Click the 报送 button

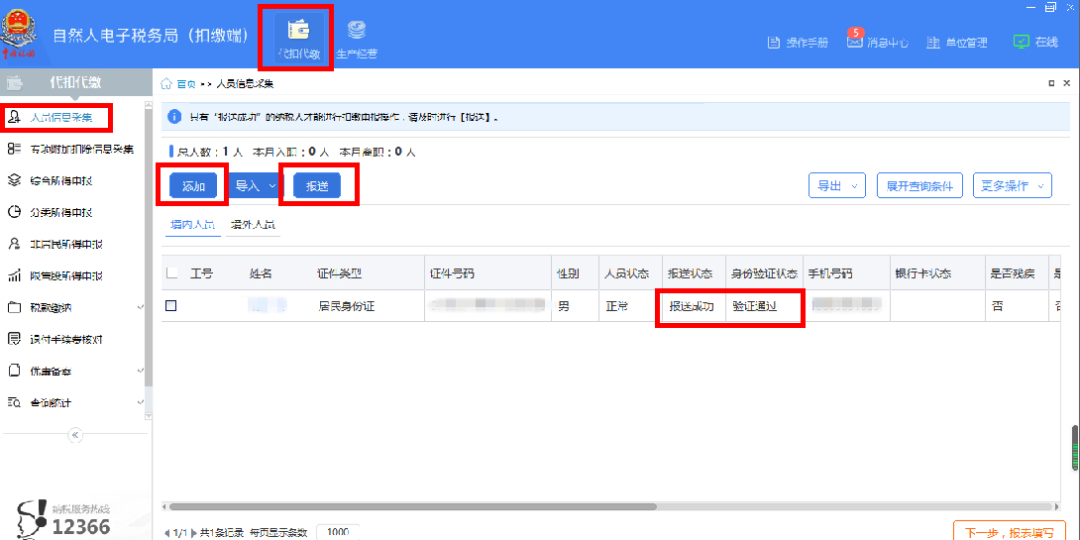[x=317, y=186]
